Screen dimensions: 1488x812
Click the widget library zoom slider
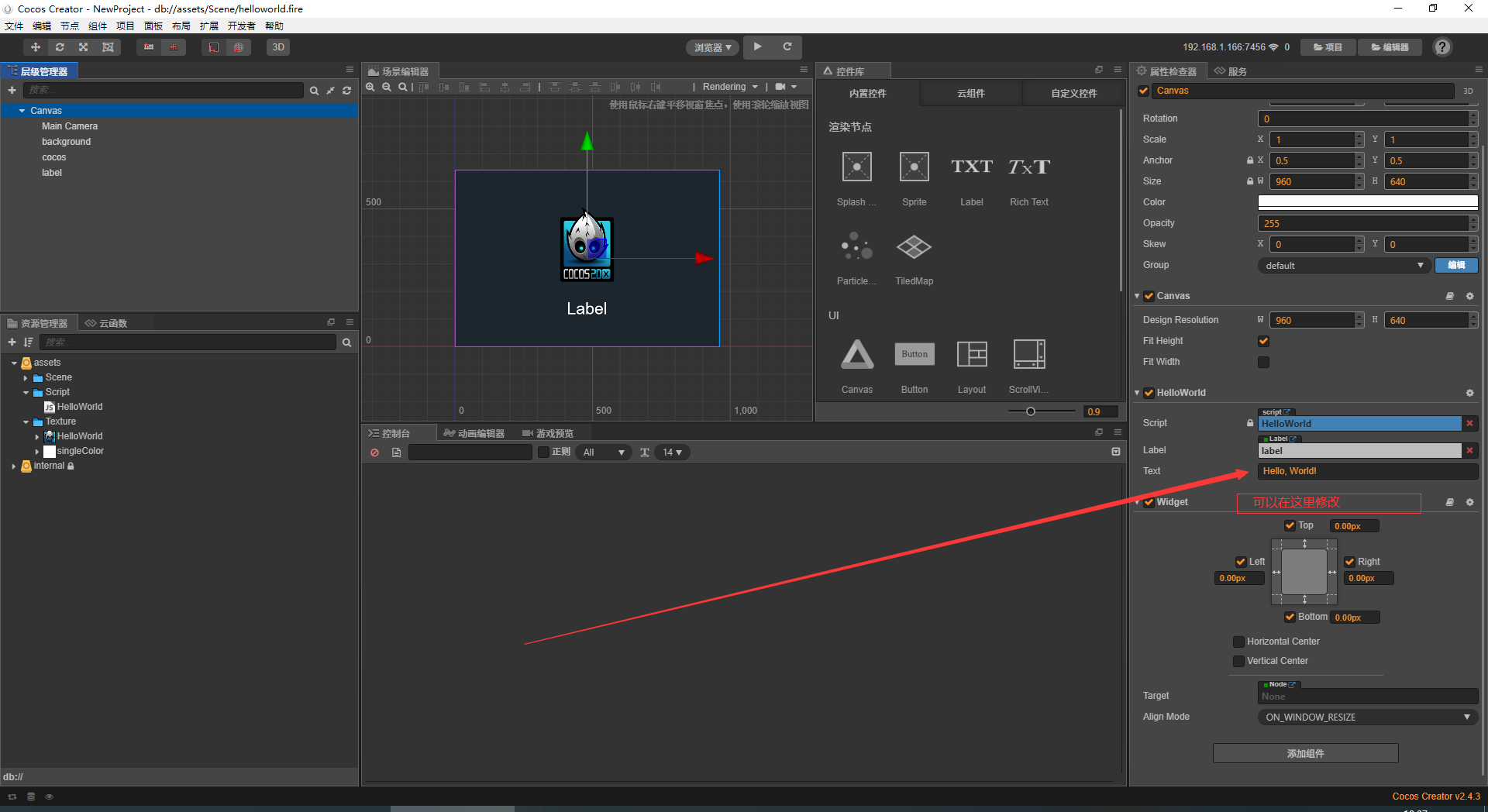1041,411
